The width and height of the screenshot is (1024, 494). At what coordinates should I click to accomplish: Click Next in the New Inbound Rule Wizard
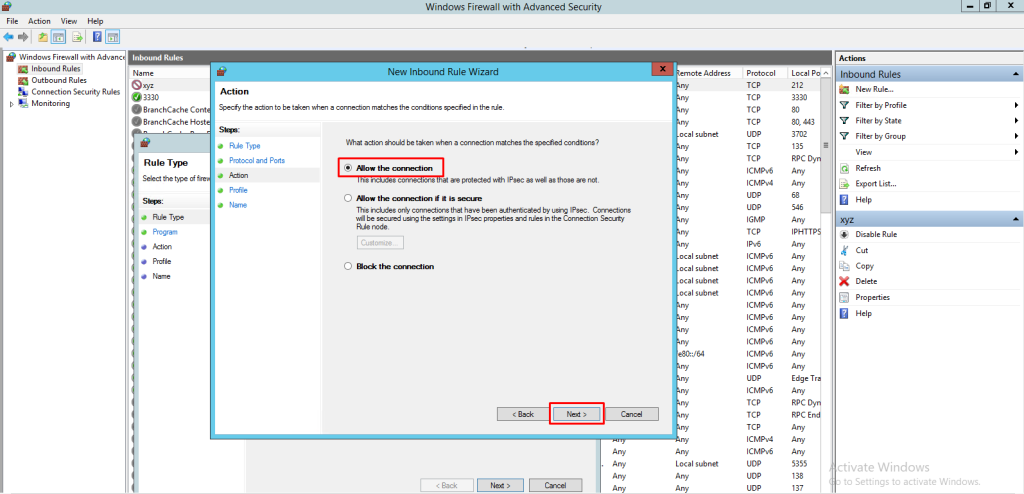click(577, 414)
